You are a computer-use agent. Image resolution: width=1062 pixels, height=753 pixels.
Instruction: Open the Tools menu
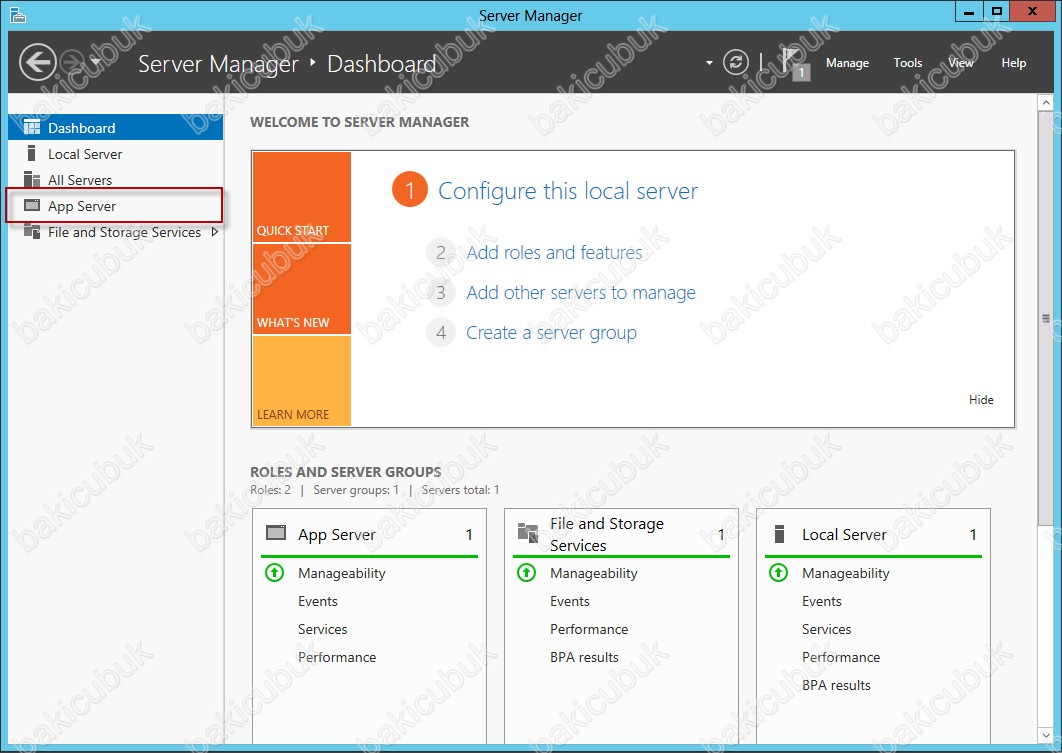[x=908, y=63]
